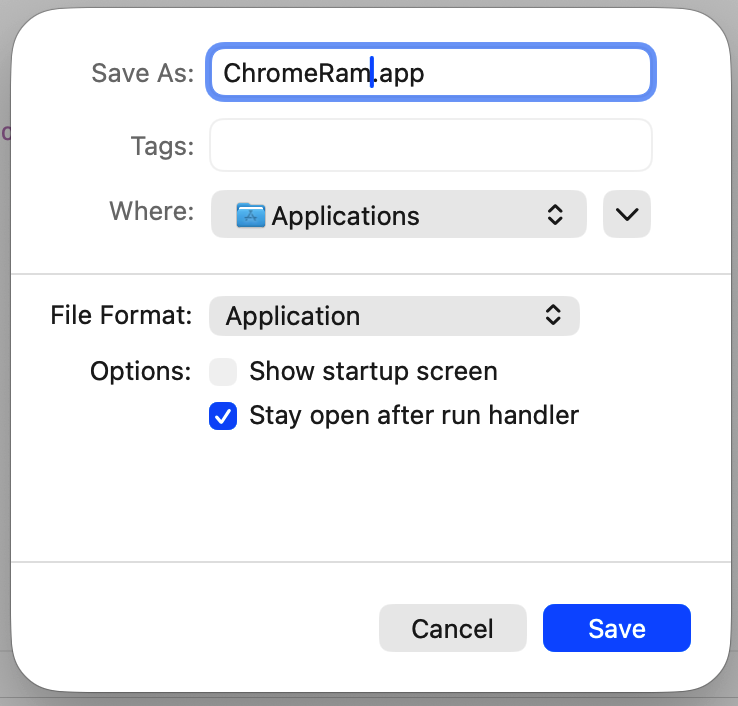Place cursor after .app in filename
Viewport: 738px width, 706px height.
click(x=425, y=73)
